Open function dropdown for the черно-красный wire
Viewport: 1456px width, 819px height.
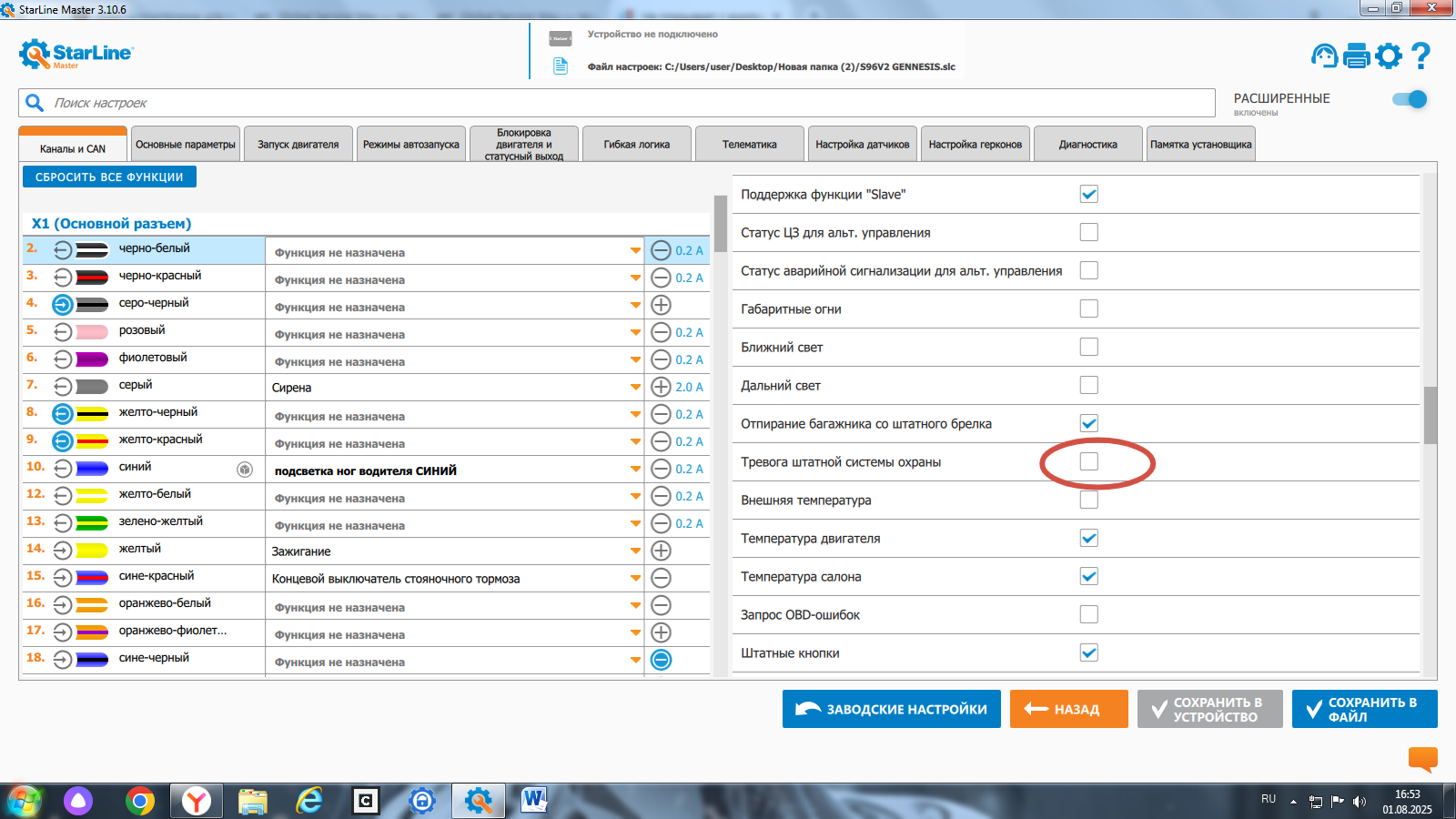point(635,278)
